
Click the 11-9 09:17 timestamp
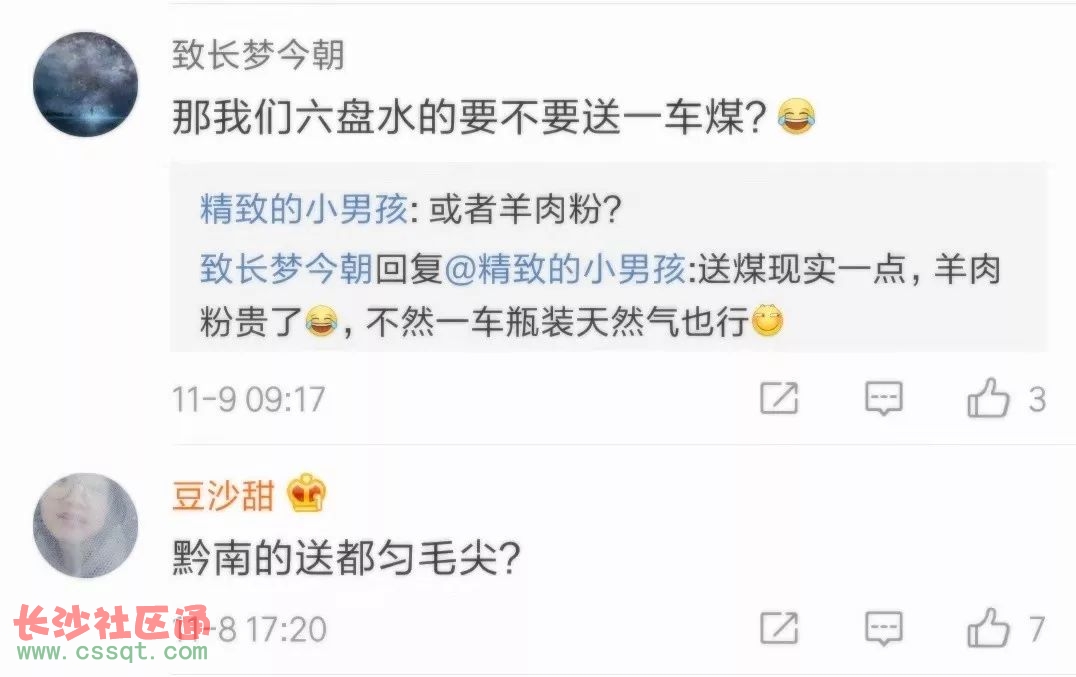[248, 399]
